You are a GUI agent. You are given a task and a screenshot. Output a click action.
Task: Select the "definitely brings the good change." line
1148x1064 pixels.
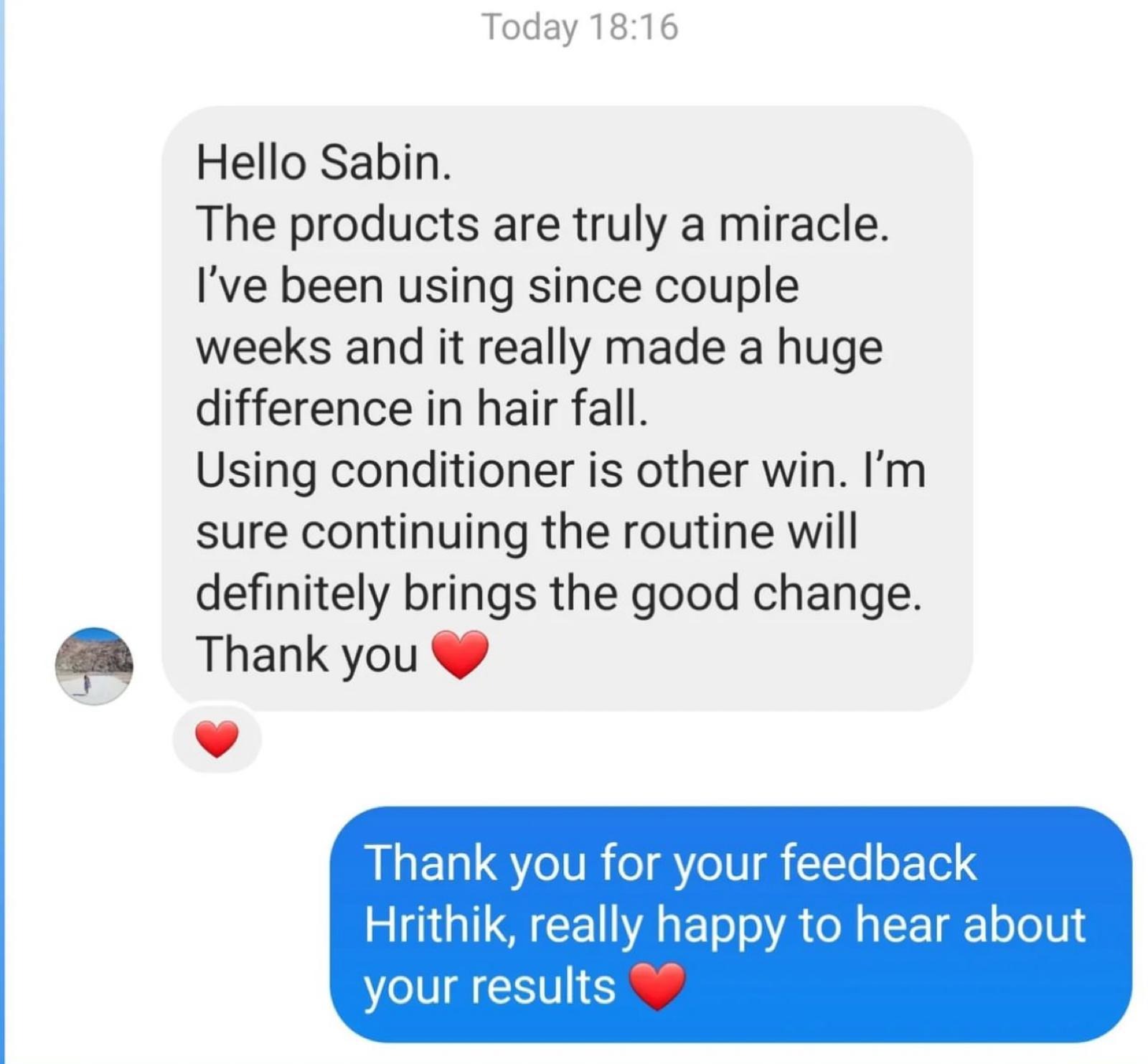pyautogui.click(x=559, y=595)
